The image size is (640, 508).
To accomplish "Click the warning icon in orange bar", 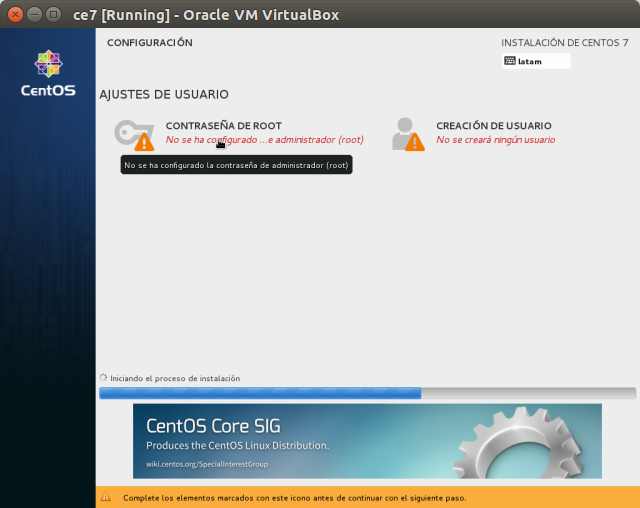I will (x=106, y=497).
